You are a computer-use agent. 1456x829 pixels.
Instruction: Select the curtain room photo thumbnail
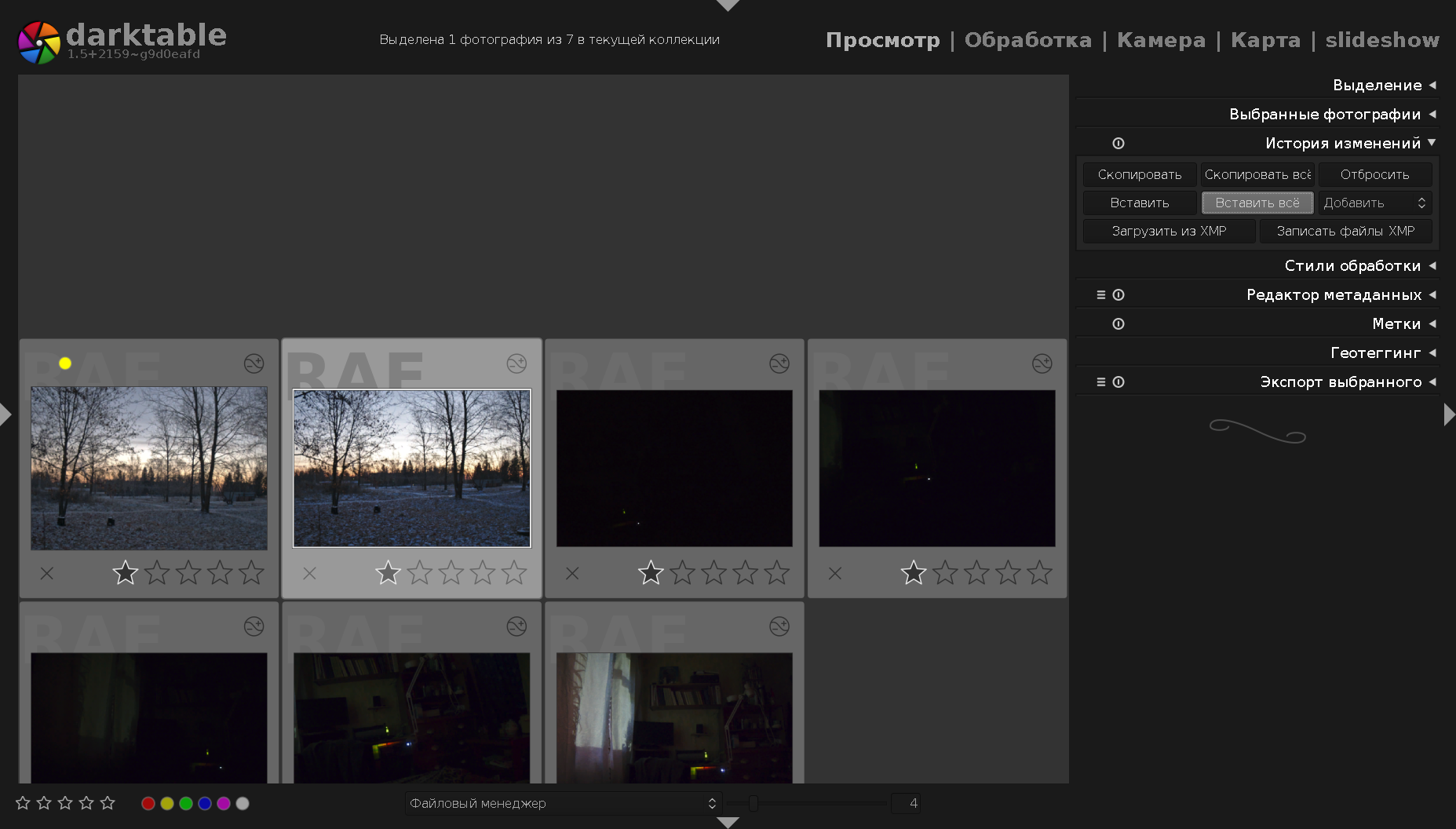(674, 718)
